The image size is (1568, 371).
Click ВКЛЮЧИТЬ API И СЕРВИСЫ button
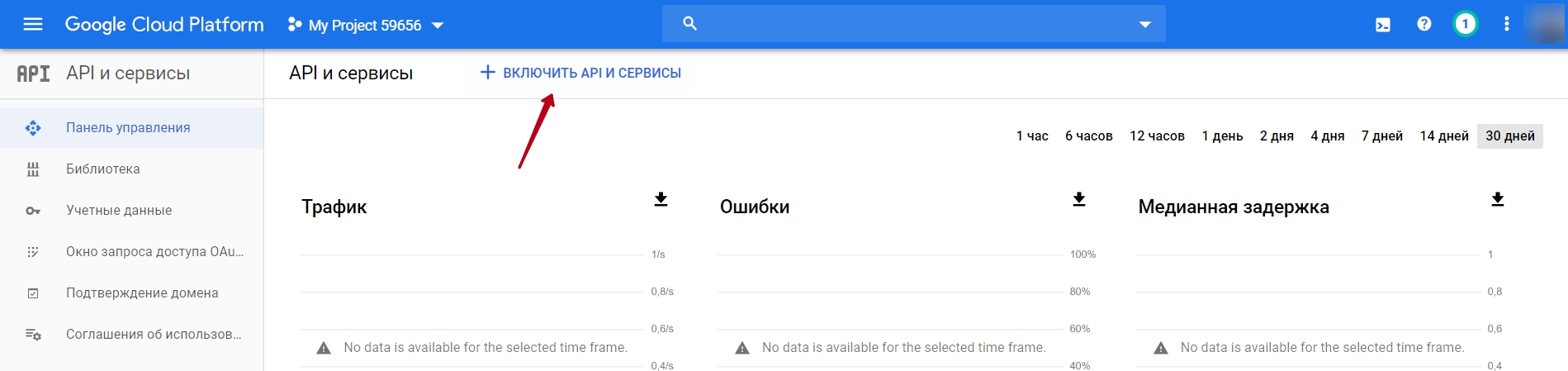pyautogui.click(x=580, y=73)
